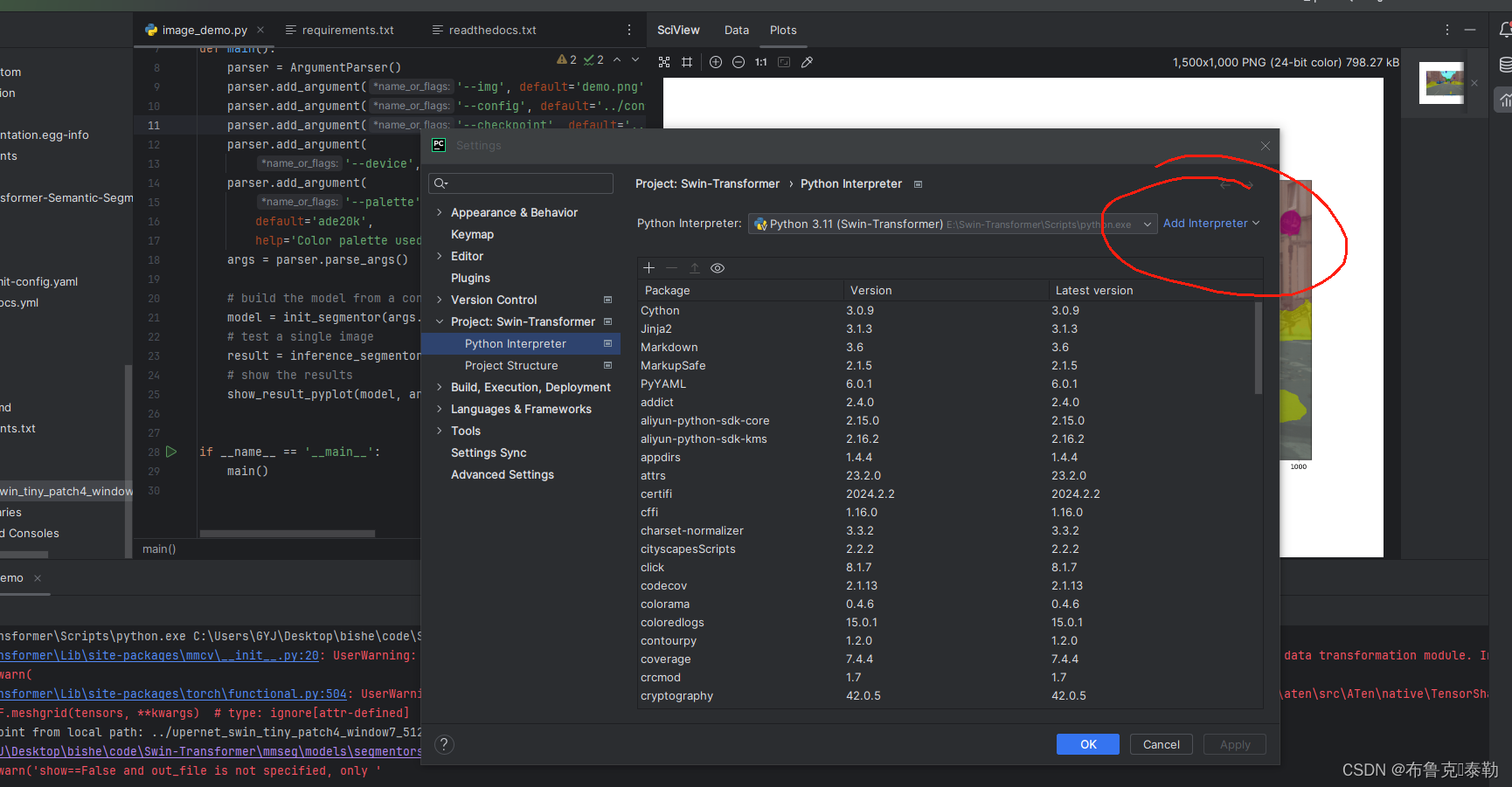Screen dimensions: 1512x787
Task: Open Advanced Settings page
Action: tap(503, 474)
